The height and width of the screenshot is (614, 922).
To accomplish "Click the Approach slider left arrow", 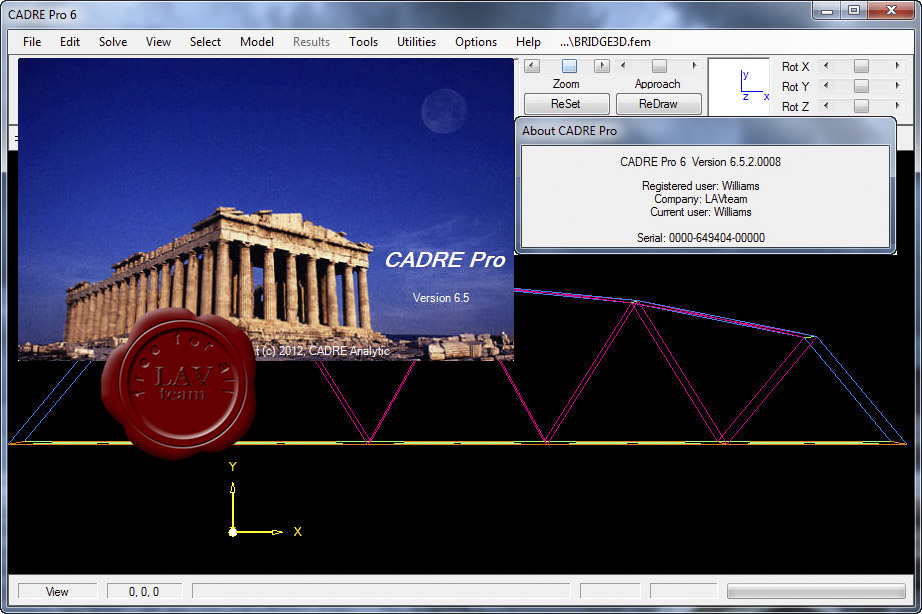I will tap(623, 66).
